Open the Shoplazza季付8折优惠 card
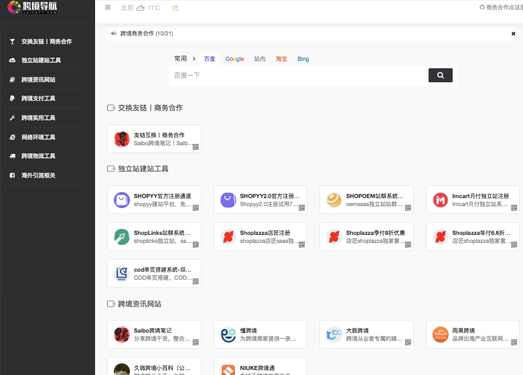This screenshot has width=523, height=375. [366, 237]
